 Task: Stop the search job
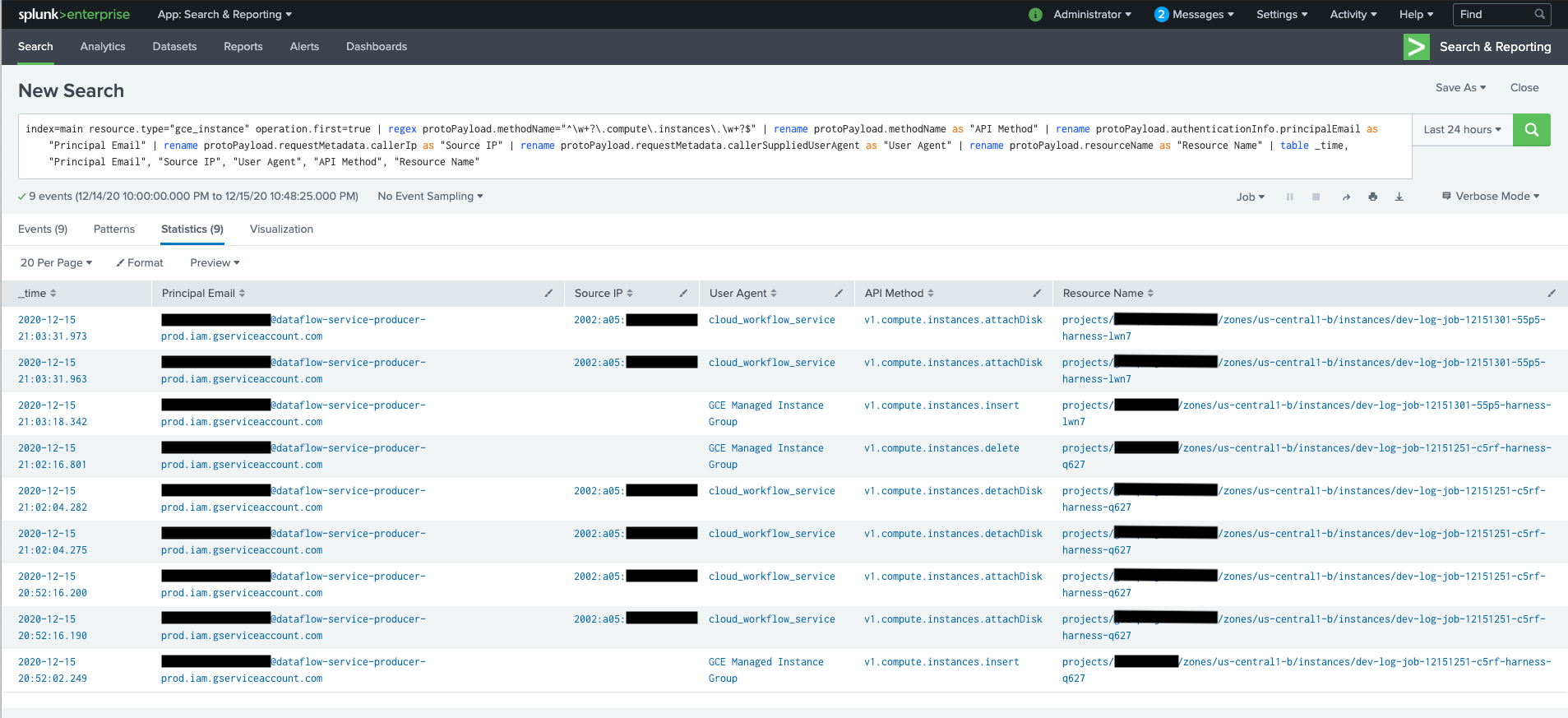click(1316, 197)
